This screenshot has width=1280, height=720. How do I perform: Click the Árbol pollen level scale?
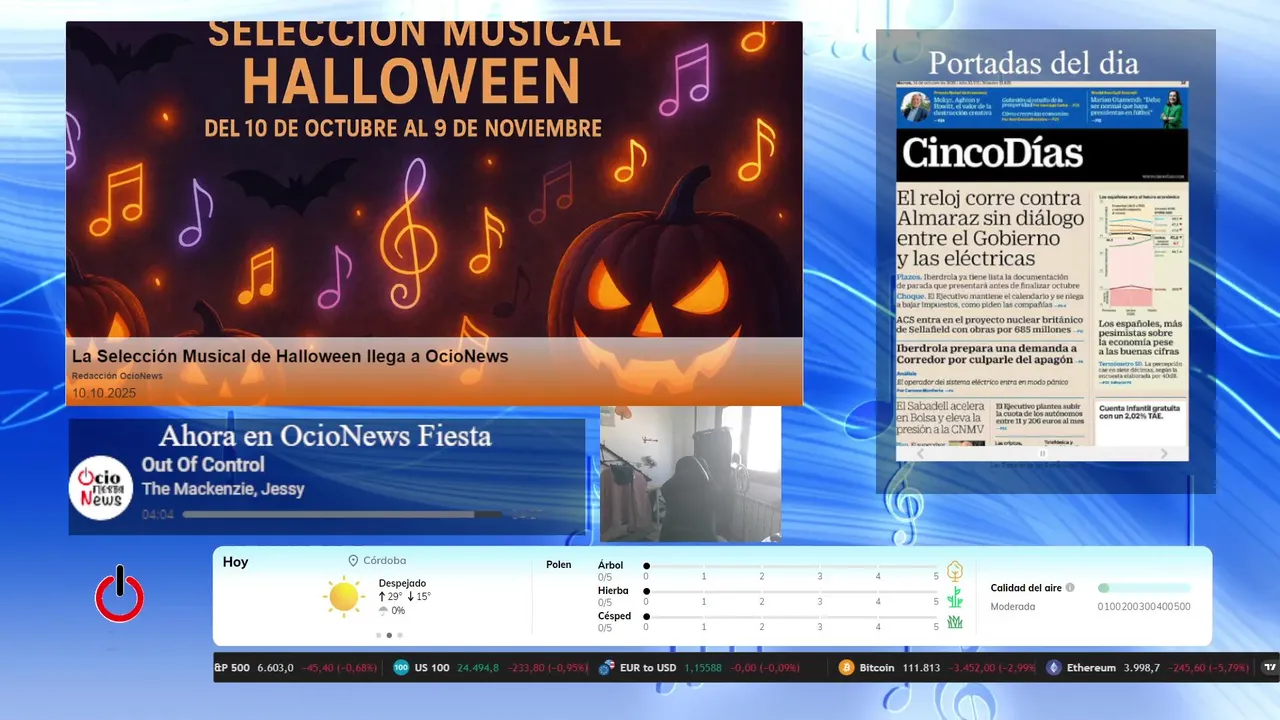[x=791, y=566]
